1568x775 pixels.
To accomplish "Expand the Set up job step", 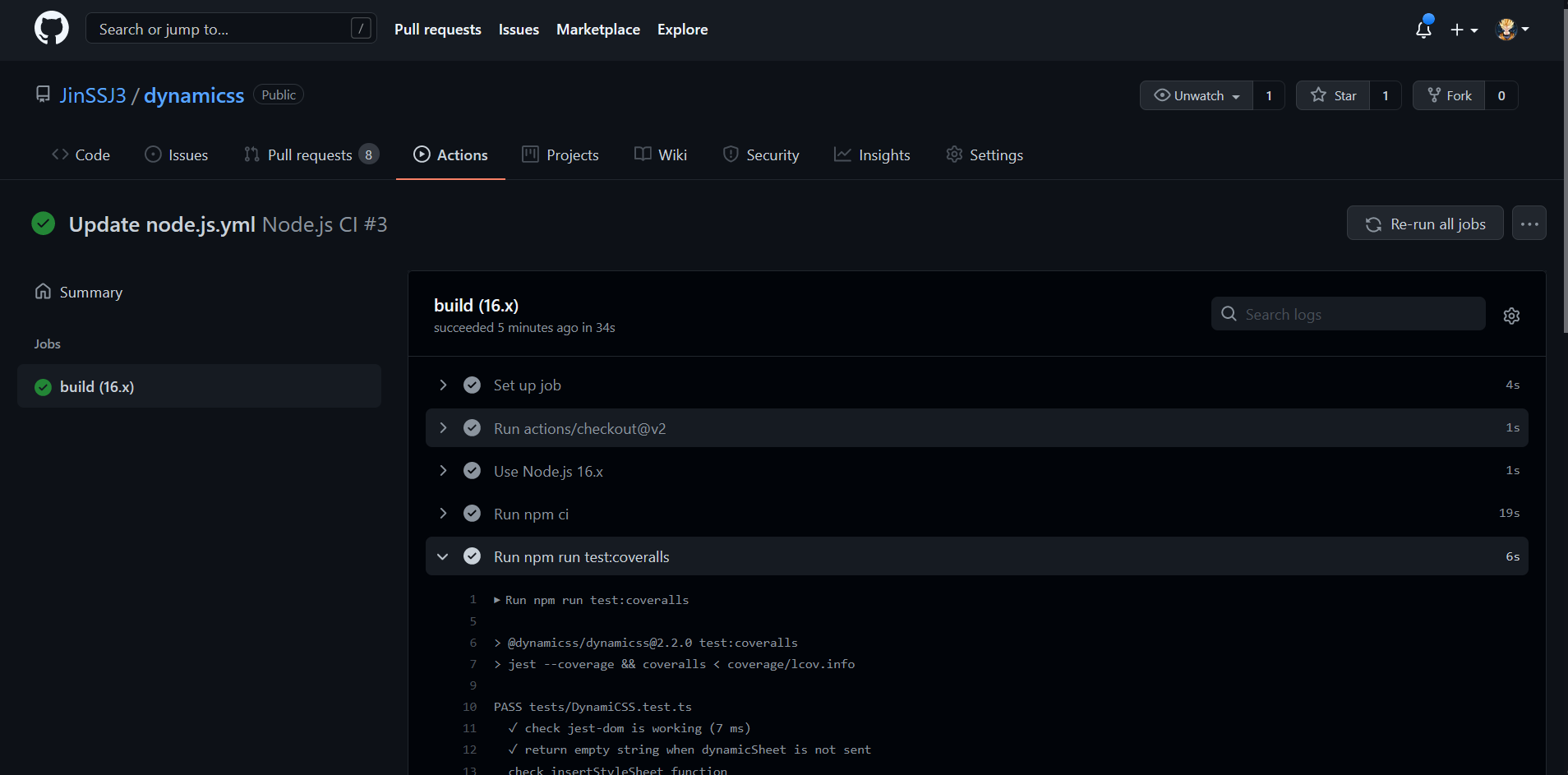I will (x=443, y=385).
